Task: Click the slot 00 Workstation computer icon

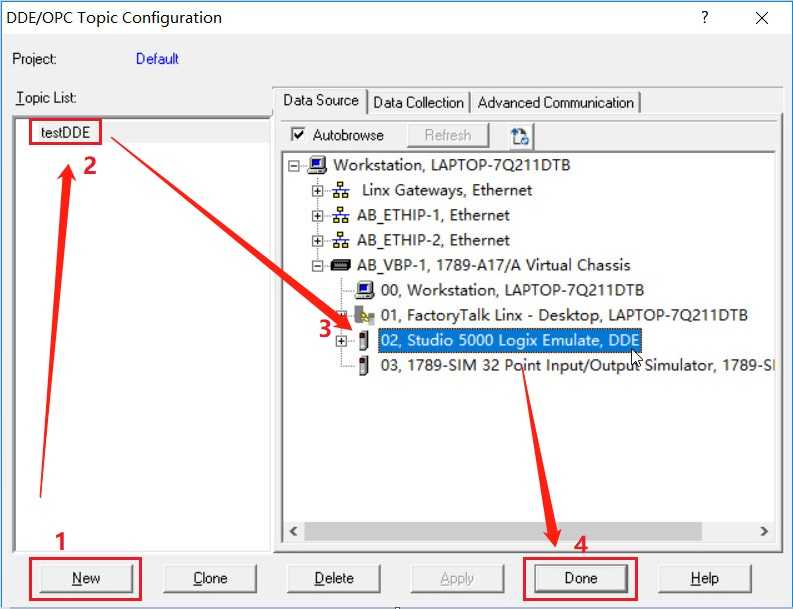Action: click(x=365, y=290)
